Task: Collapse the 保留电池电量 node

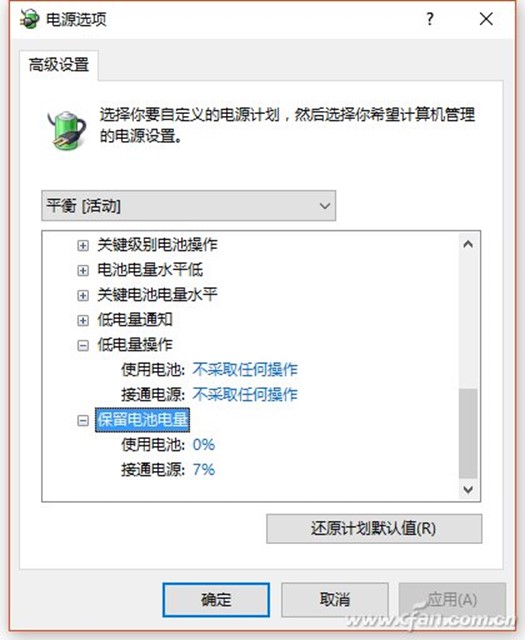Action: pyautogui.click(x=83, y=420)
